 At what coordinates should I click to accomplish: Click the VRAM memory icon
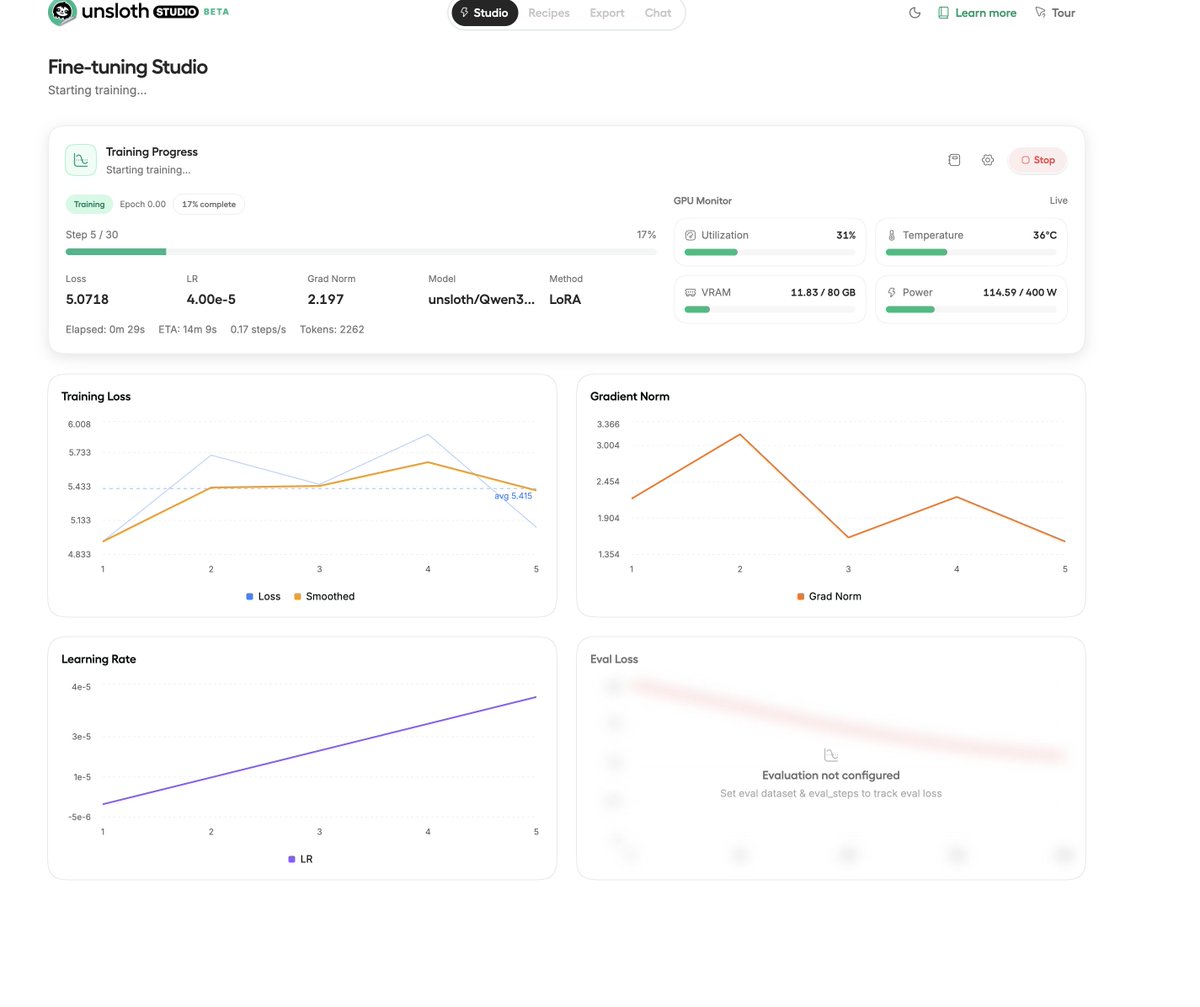[x=691, y=292]
